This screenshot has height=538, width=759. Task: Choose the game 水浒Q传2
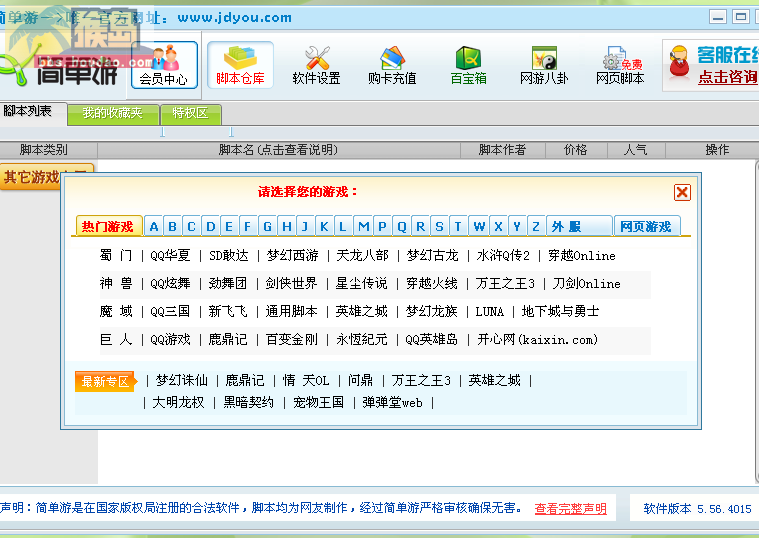pos(503,255)
